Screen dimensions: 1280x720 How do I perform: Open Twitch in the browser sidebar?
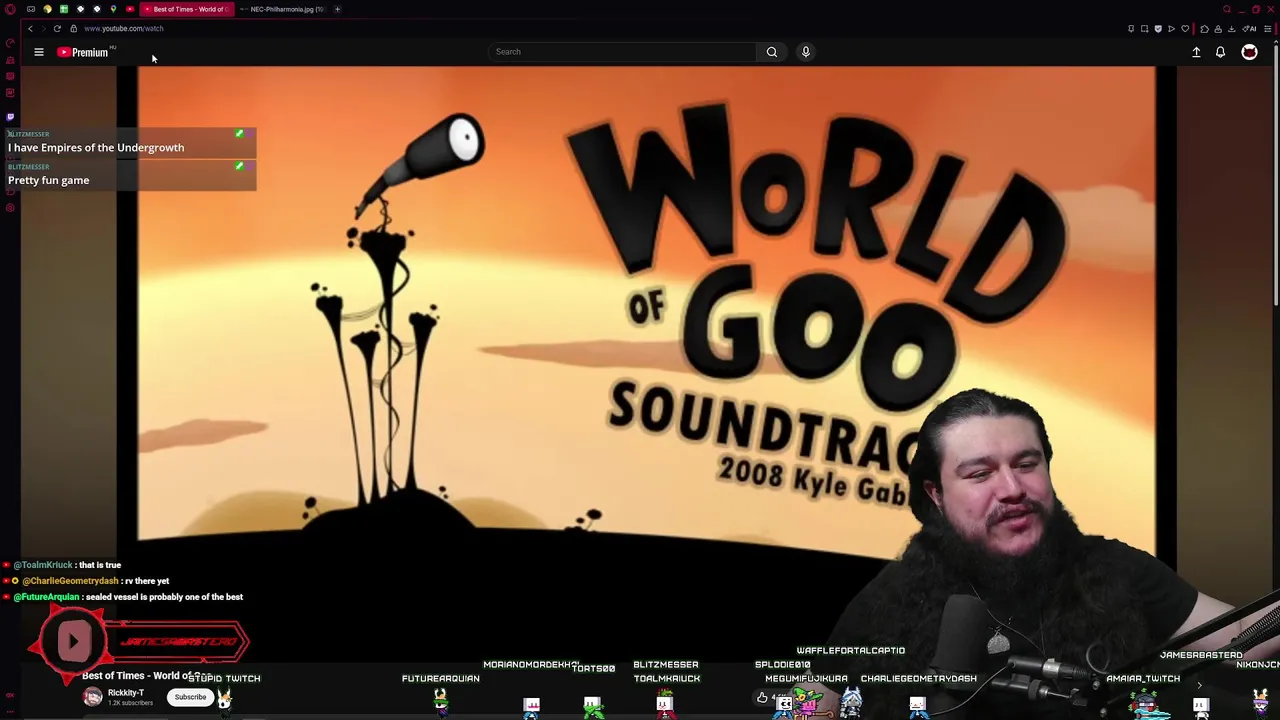10,117
